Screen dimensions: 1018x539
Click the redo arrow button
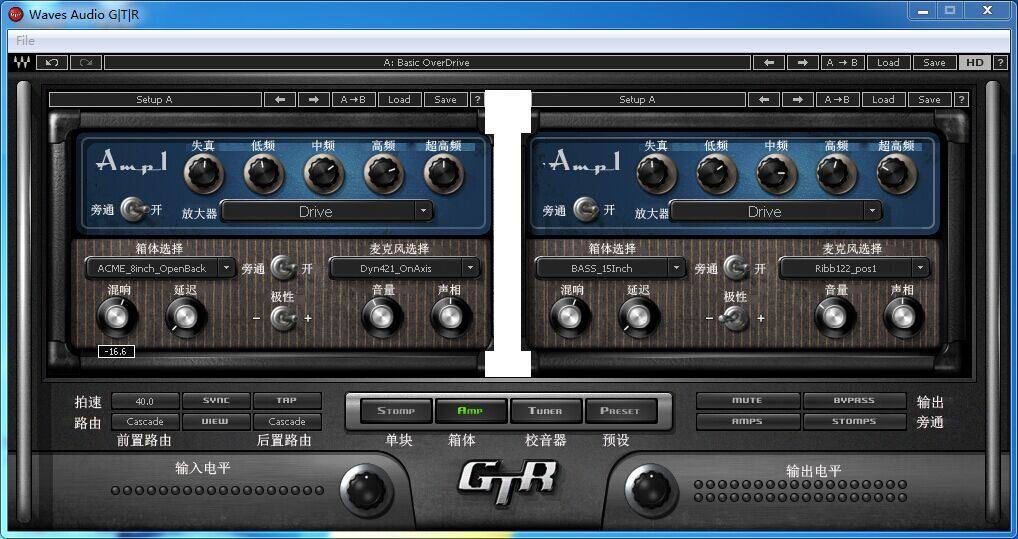coord(86,63)
